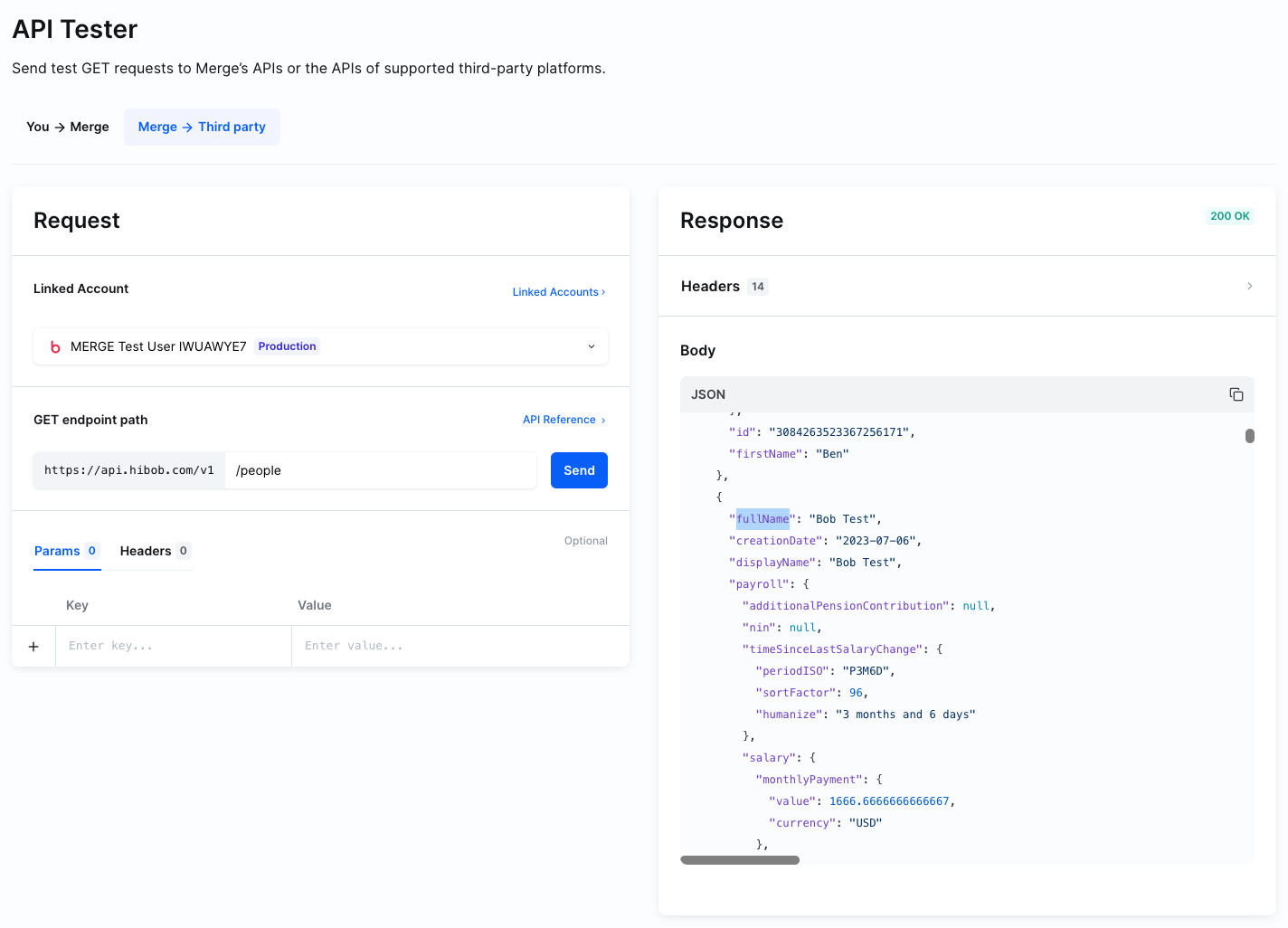The width and height of the screenshot is (1288, 928).
Task: Open the Linked Accounts link
Action: (558, 292)
